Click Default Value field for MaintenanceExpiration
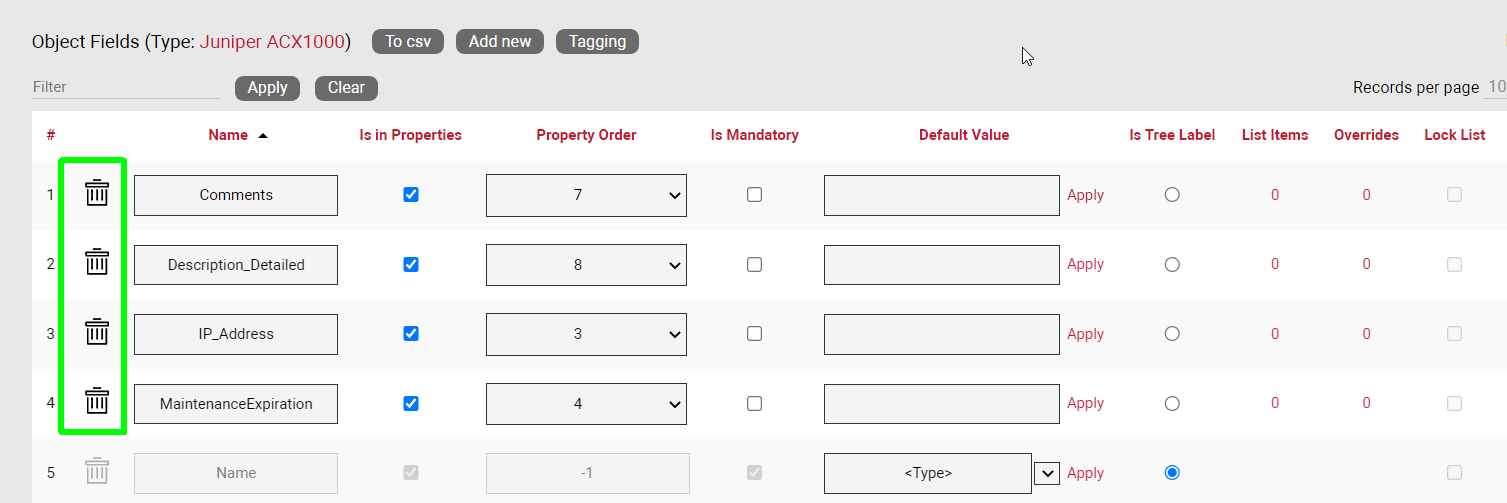Image resolution: width=1507 pixels, height=503 pixels. 941,404
